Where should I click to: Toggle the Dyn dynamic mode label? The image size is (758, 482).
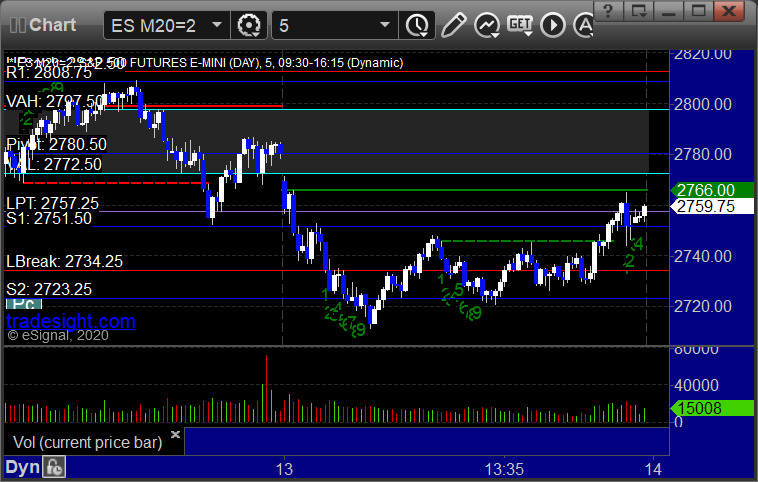pyautogui.click(x=22, y=467)
